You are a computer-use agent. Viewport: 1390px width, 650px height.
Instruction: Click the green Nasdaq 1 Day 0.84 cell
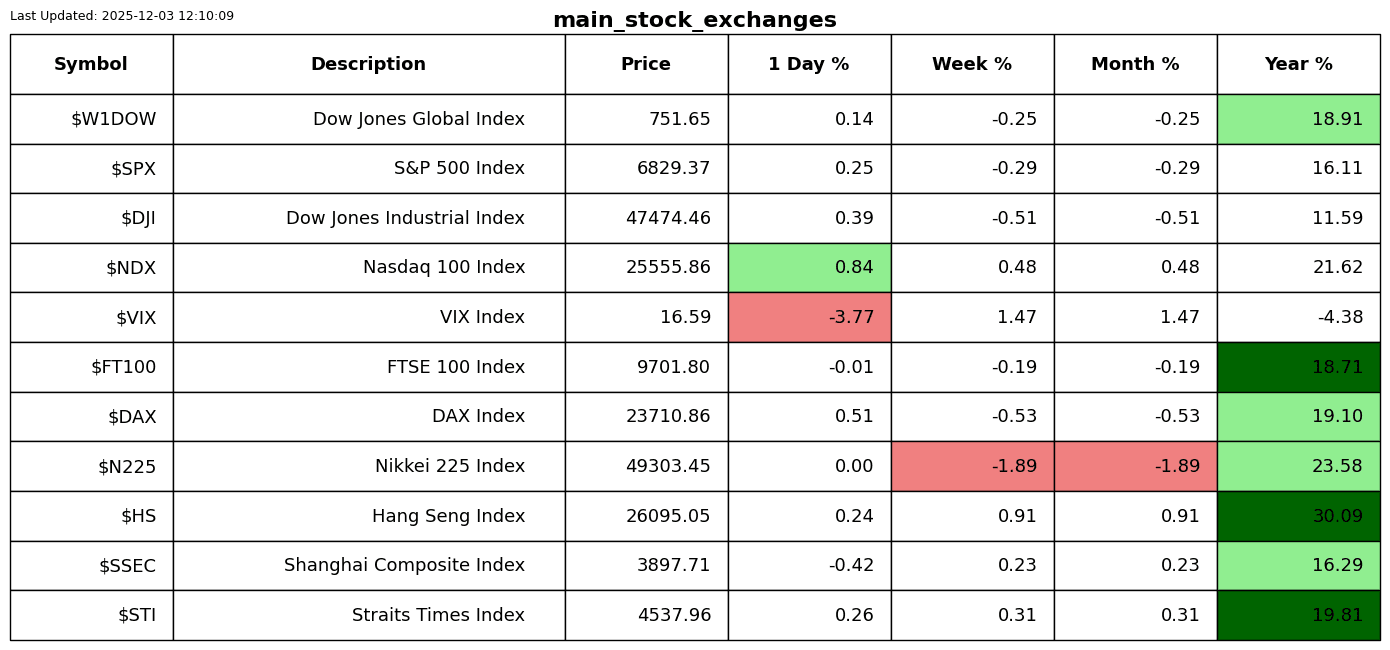tap(809, 268)
